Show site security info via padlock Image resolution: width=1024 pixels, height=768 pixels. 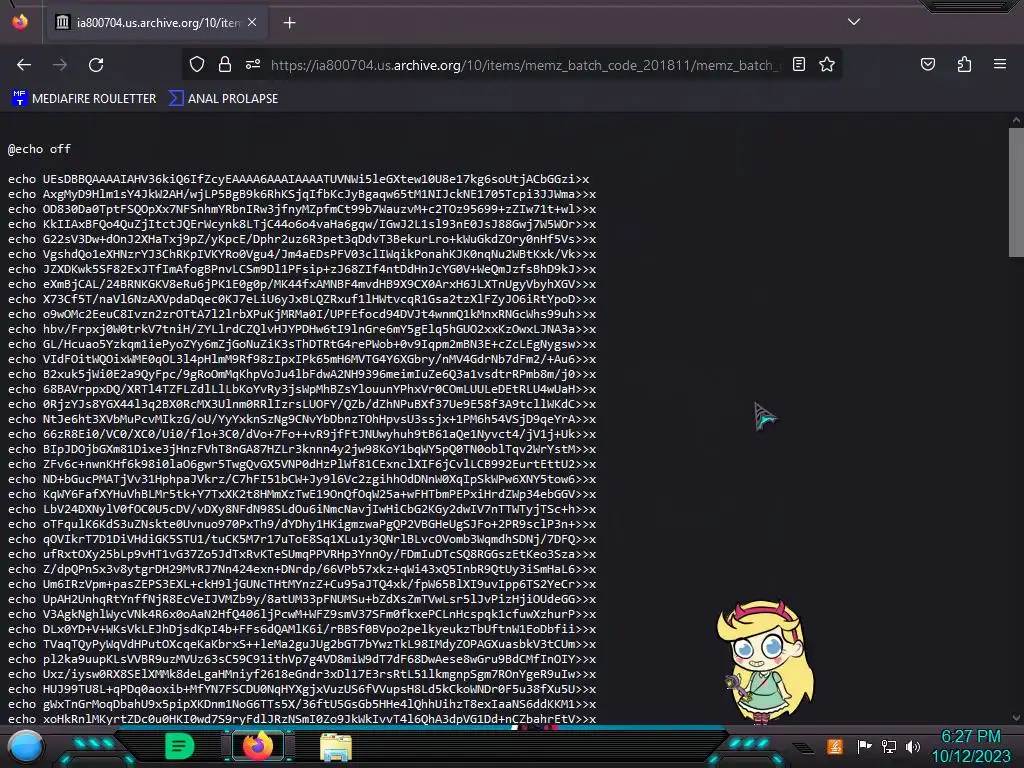coord(225,64)
